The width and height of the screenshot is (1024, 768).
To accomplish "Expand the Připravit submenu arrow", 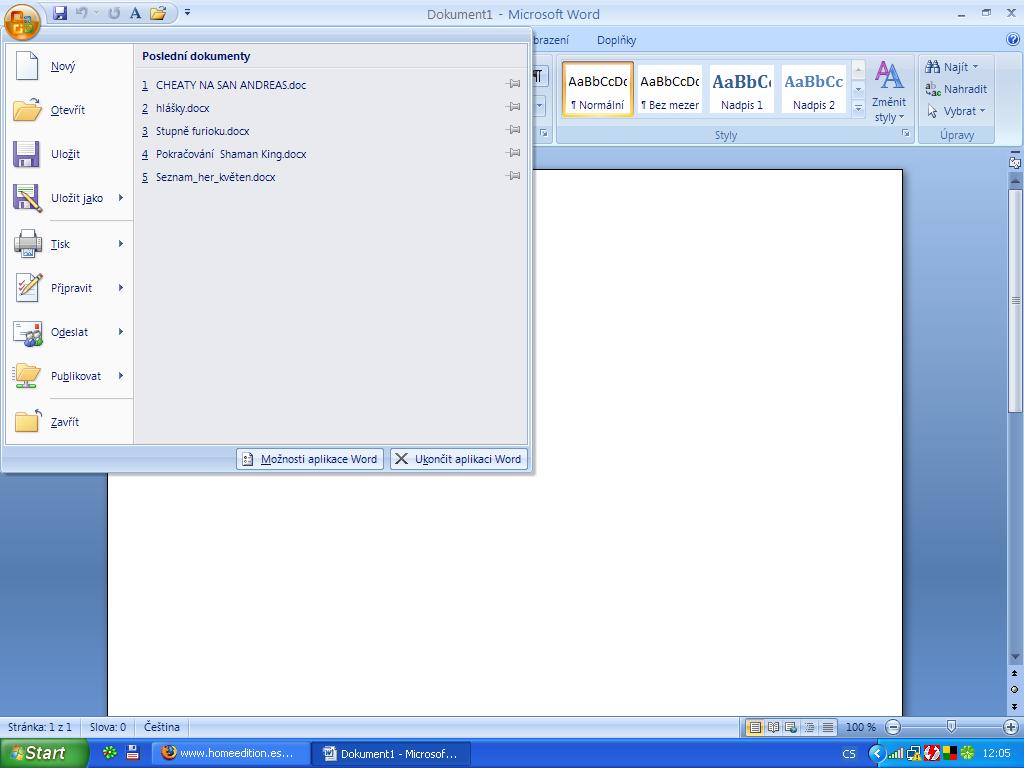I will (x=121, y=287).
